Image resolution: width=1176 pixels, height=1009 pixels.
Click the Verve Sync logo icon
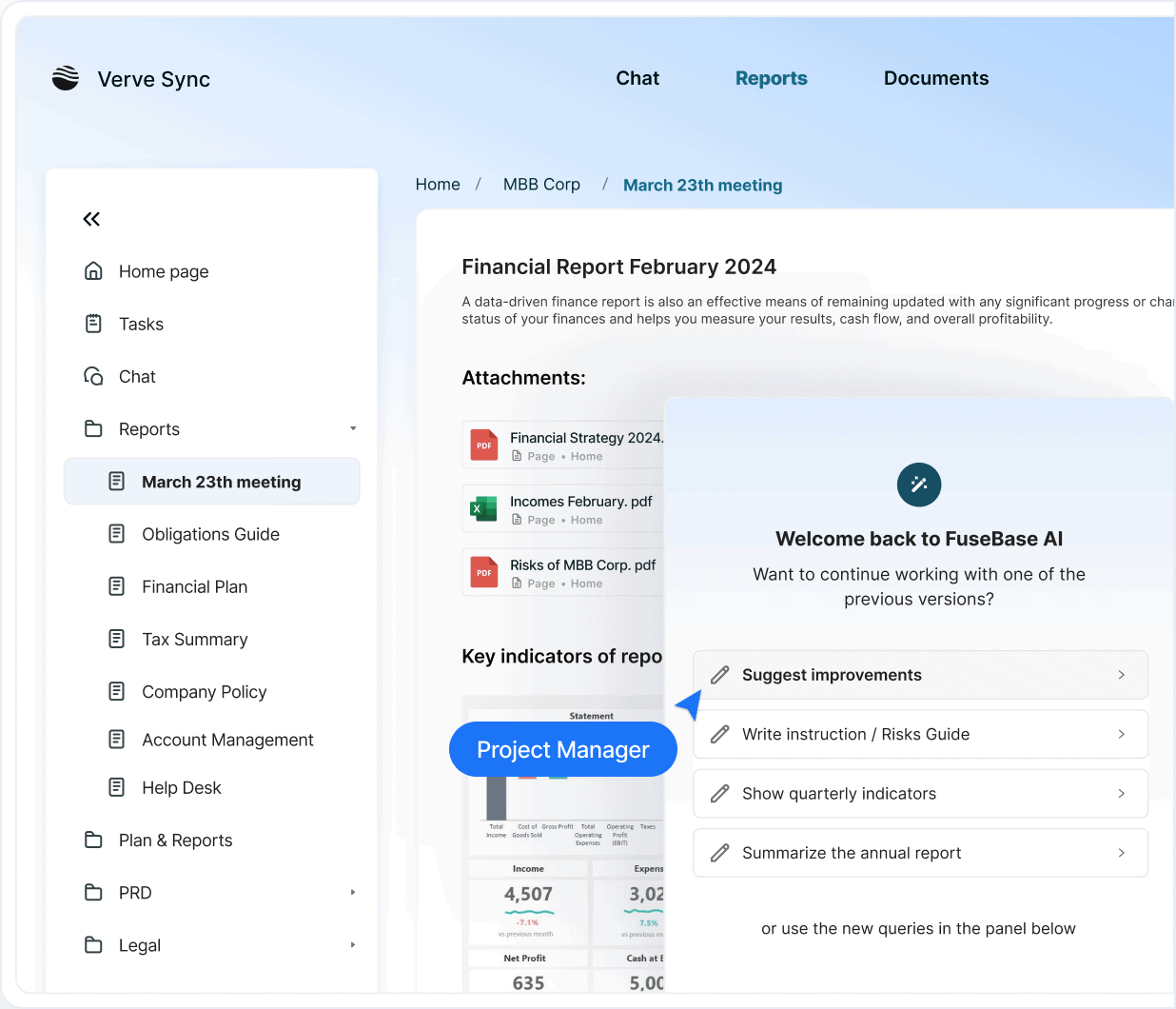[x=66, y=78]
